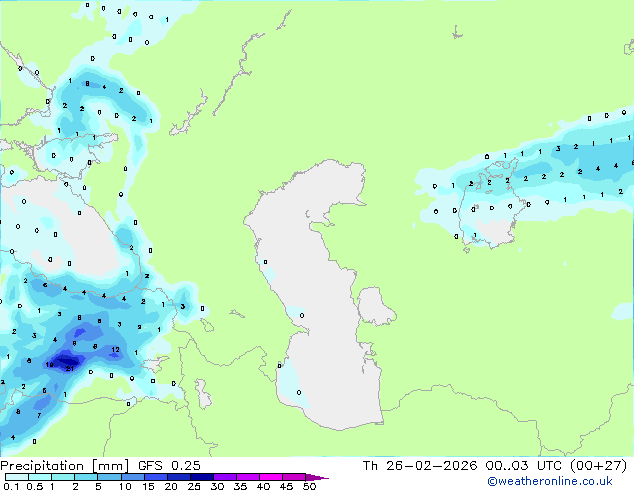Click the legend label "15"
Image resolution: width=634 pixels, height=490 pixels.
(x=148, y=486)
